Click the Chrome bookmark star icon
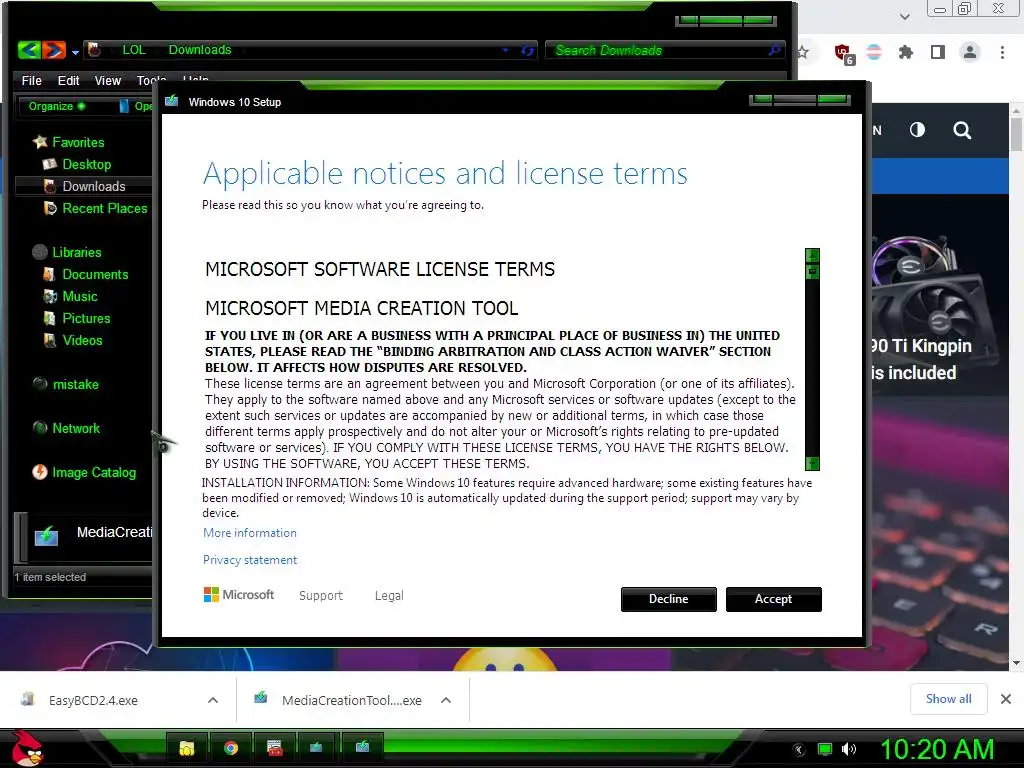1024x768 pixels. click(x=803, y=52)
